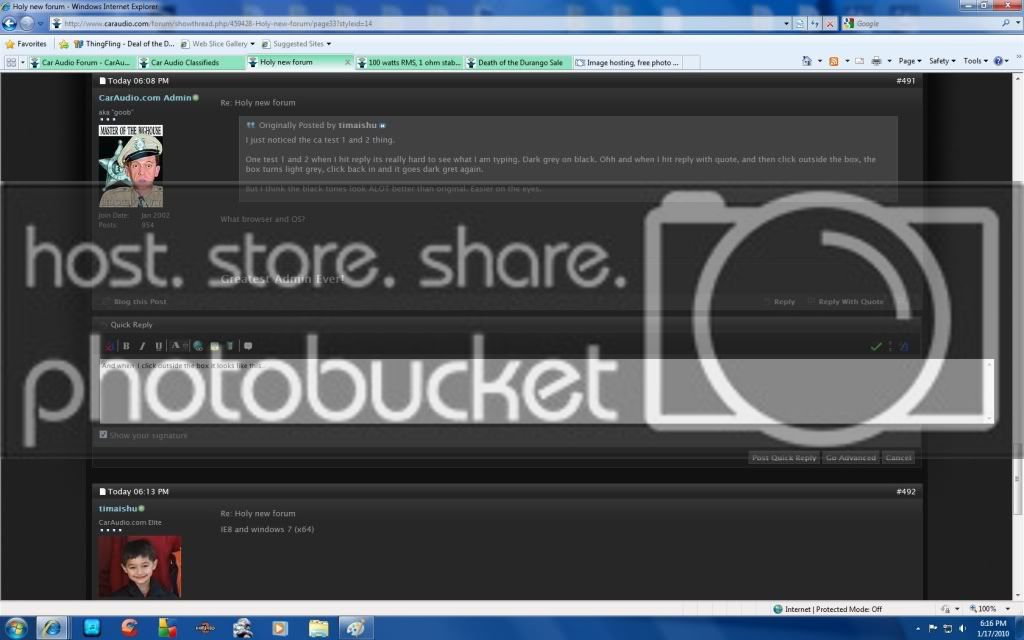Open post number #491 permalink

pos(905,80)
